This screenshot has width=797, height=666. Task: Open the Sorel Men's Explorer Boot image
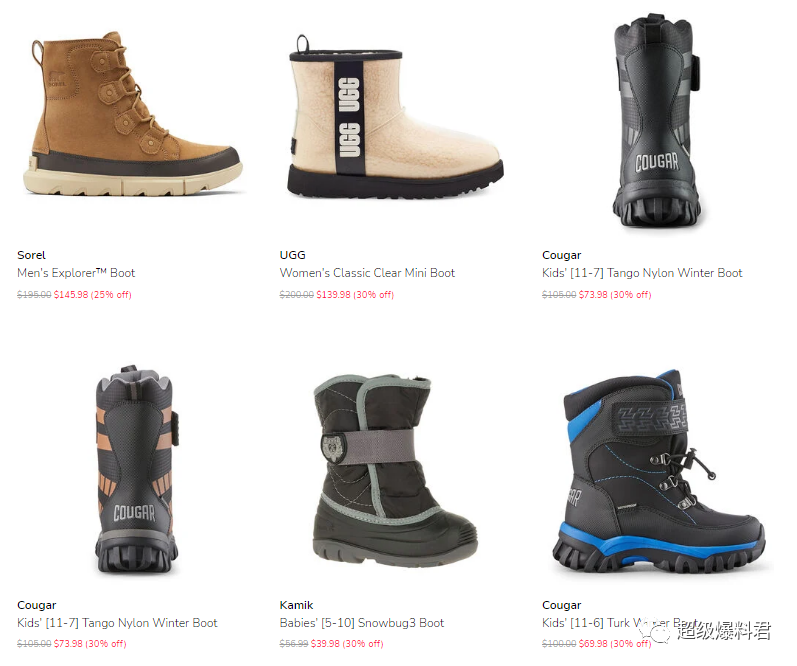click(132, 114)
